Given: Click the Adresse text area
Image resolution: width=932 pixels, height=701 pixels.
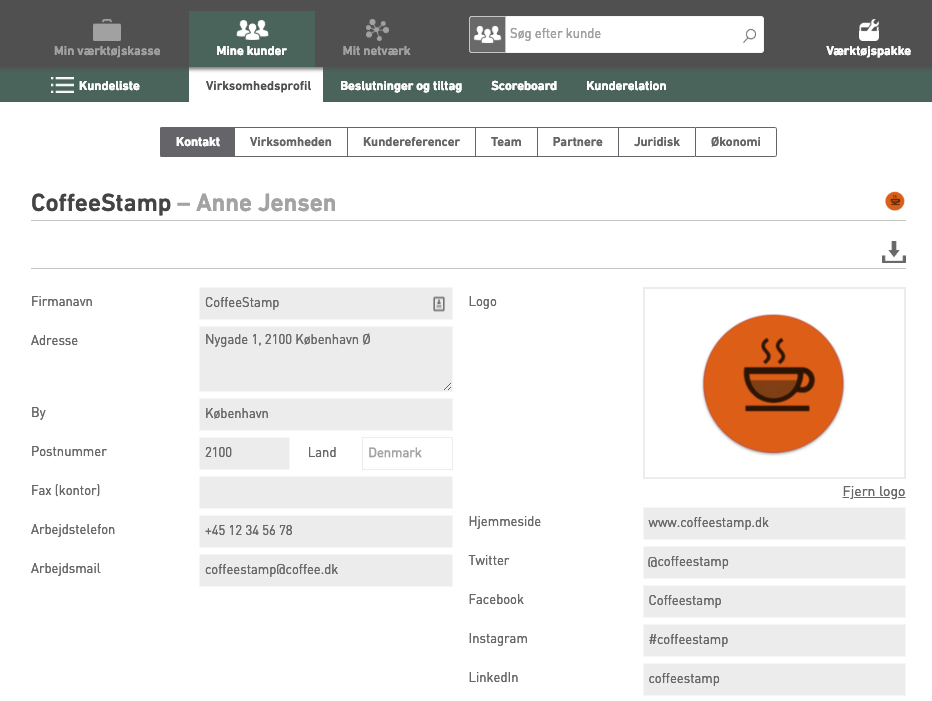Looking at the screenshot, I should (326, 359).
